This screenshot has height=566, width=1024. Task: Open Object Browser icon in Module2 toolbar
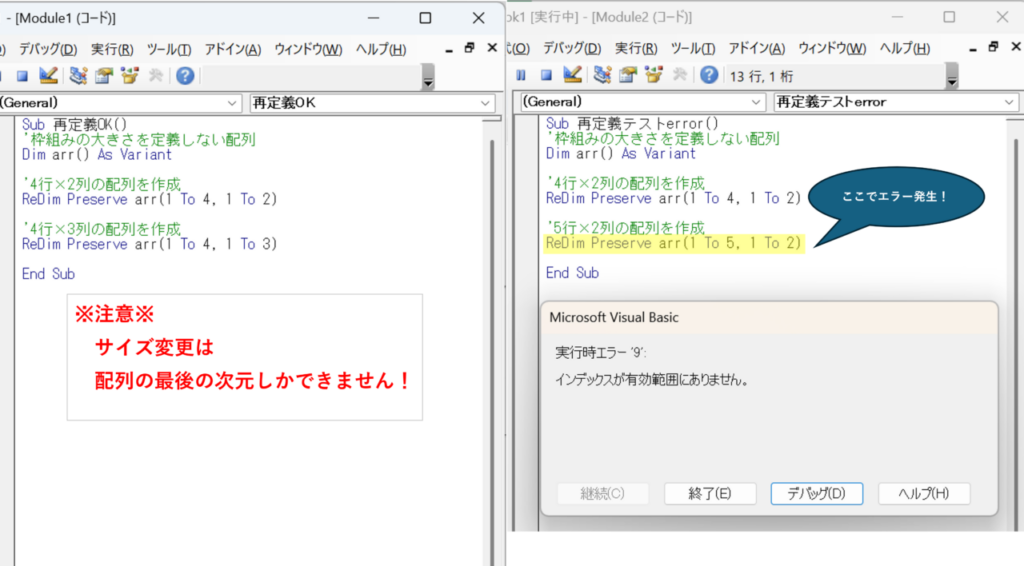(653, 75)
